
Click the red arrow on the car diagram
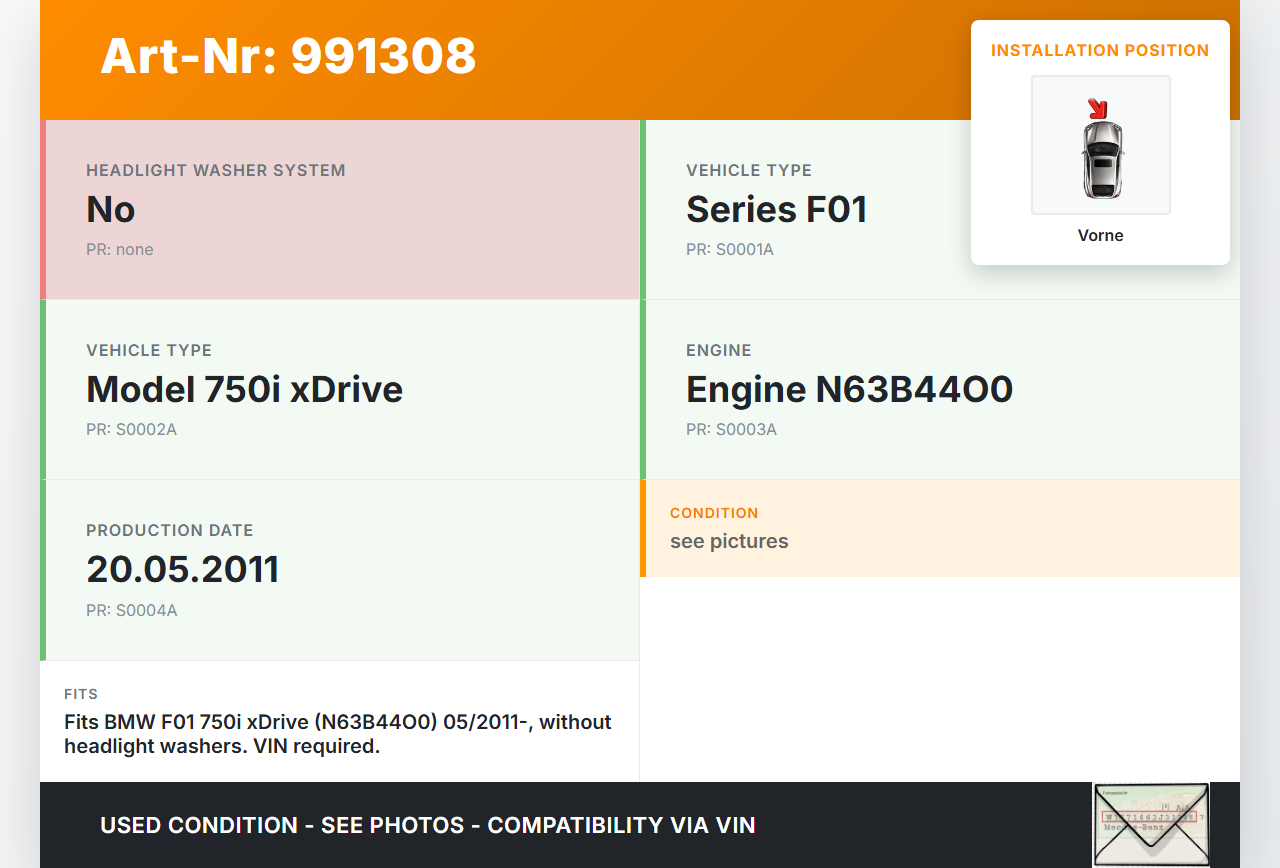tap(1097, 108)
